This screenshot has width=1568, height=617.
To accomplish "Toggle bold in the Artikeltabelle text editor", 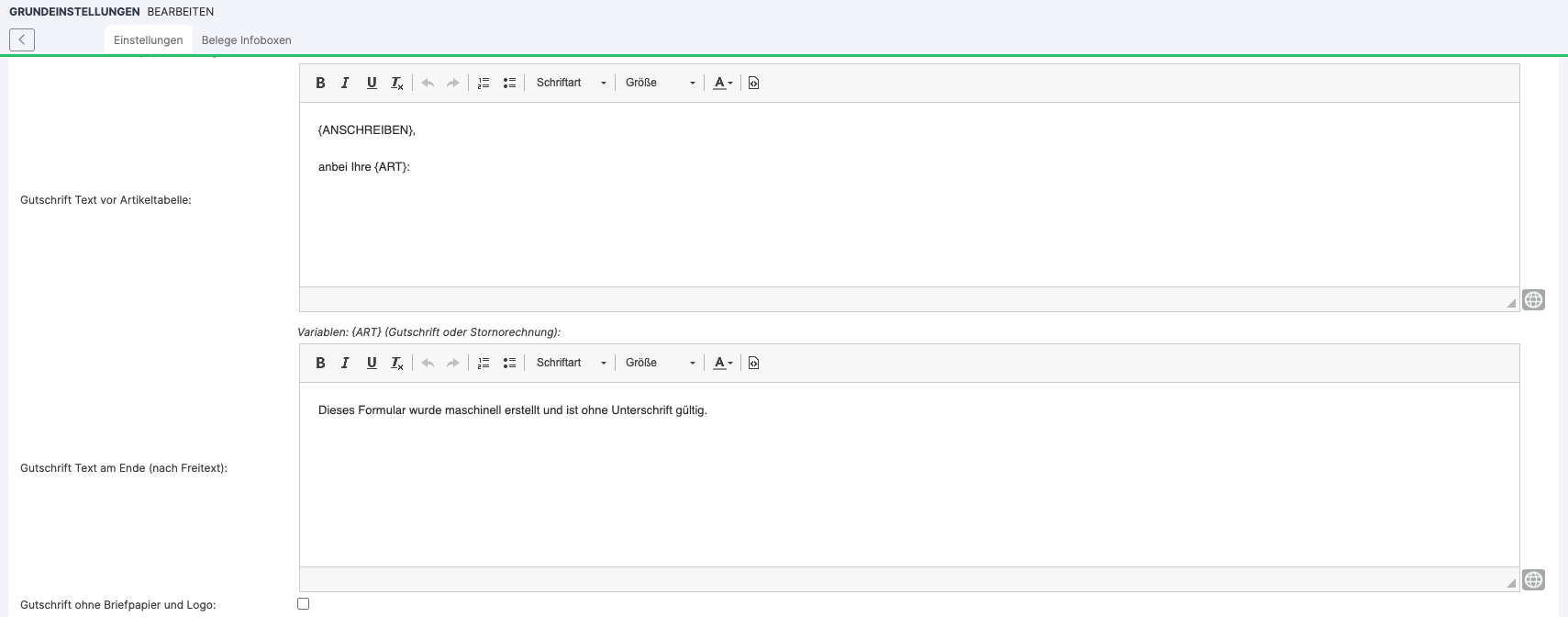I will (x=320, y=83).
